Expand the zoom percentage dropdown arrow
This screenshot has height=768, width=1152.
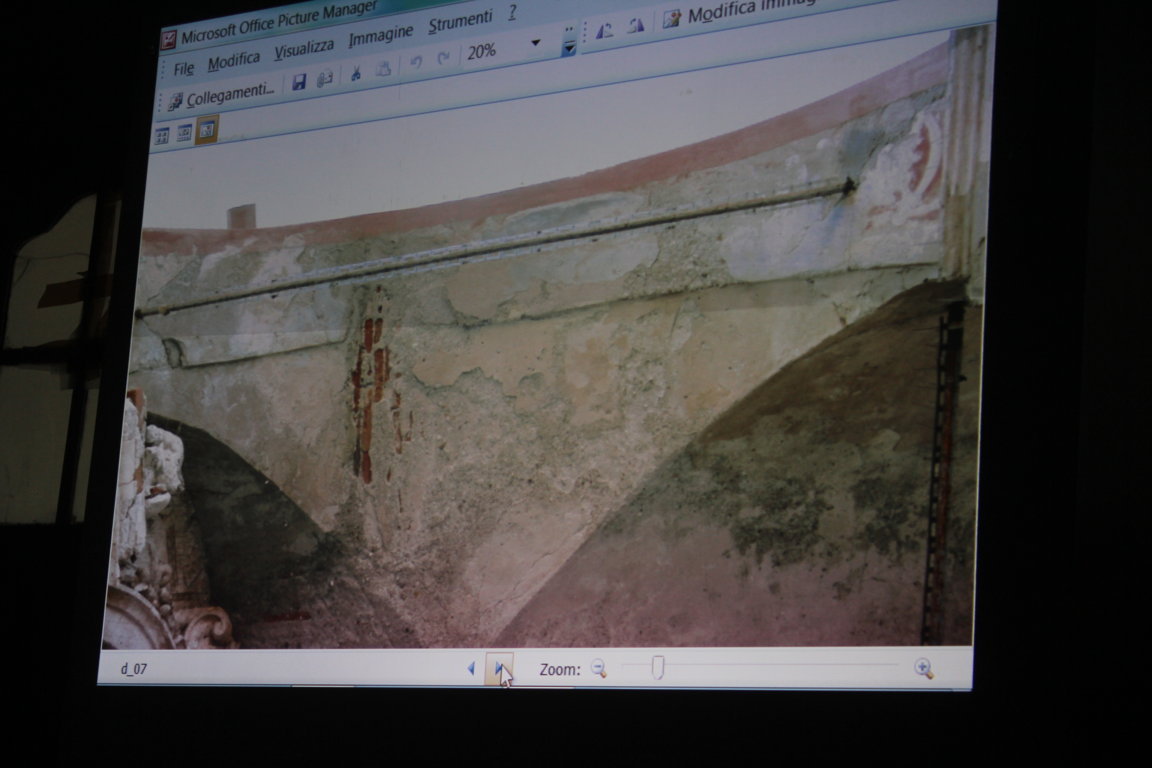[x=536, y=43]
